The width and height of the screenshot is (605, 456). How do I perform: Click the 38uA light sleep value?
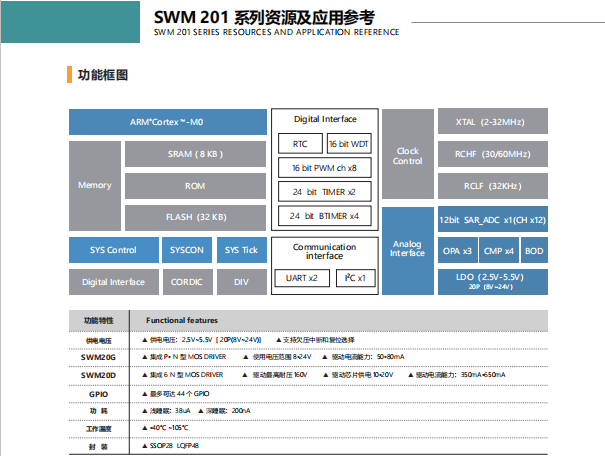(183, 410)
